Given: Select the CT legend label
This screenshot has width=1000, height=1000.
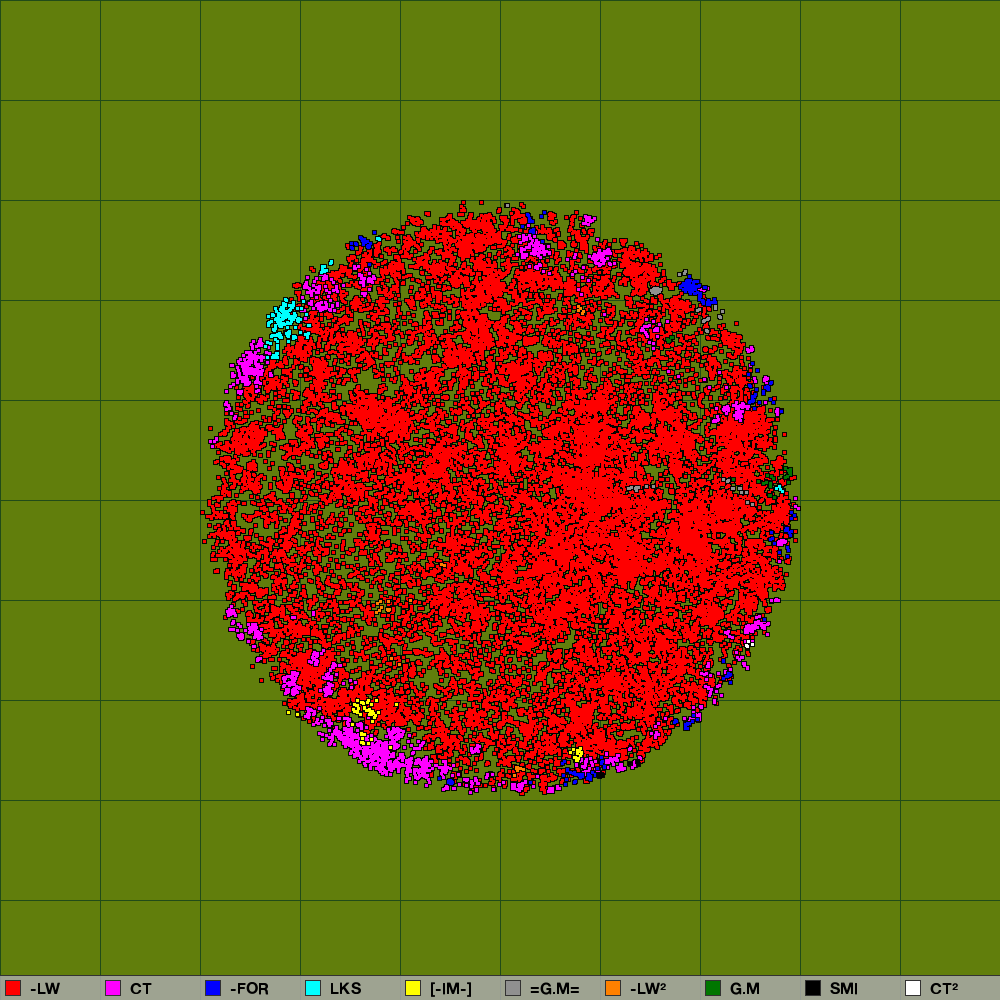Looking at the screenshot, I should [x=141, y=989].
